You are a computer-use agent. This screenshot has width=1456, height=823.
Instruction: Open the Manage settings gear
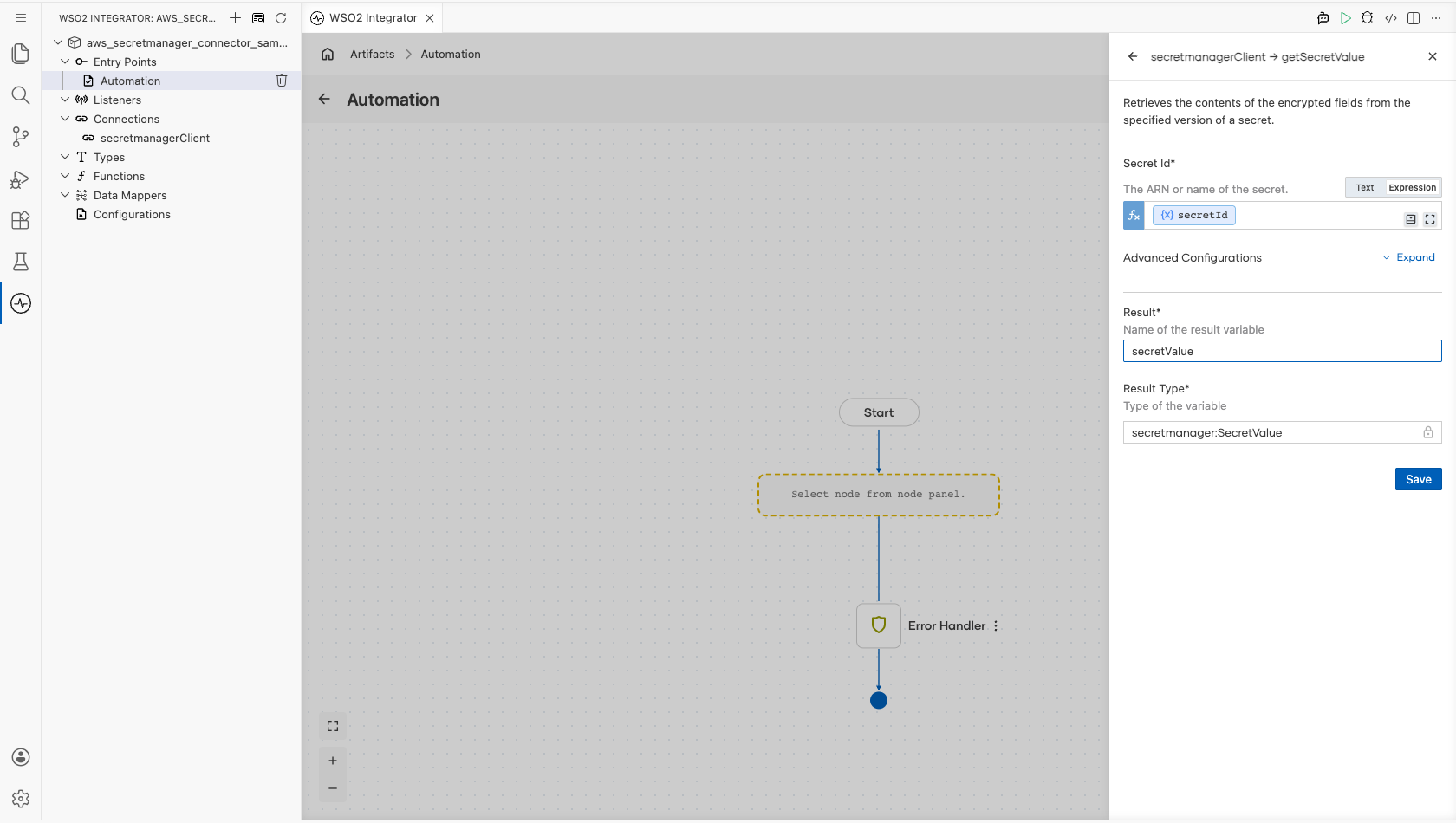coord(21,799)
